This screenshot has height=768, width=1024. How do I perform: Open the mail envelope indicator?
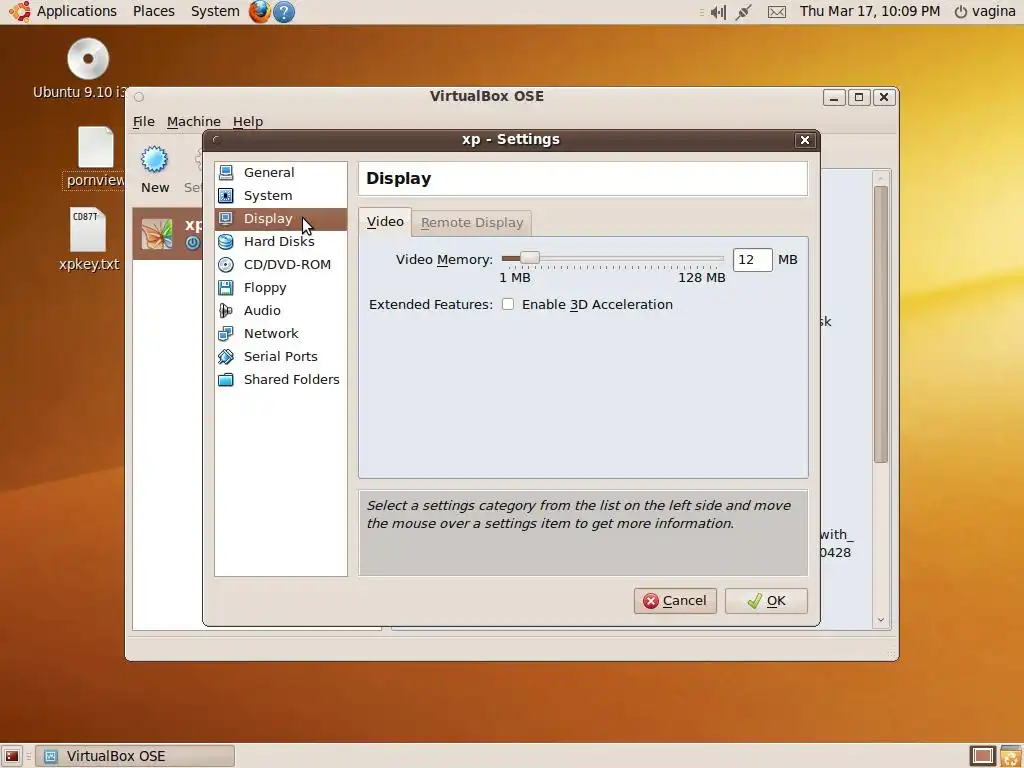776,12
